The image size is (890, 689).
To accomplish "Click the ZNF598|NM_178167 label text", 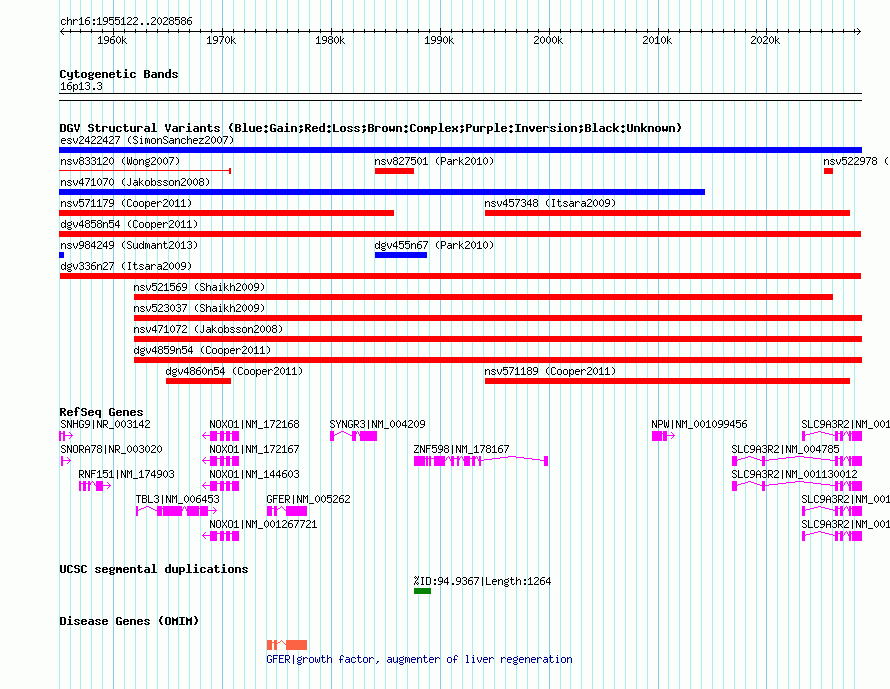I will click(x=461, y=449).
